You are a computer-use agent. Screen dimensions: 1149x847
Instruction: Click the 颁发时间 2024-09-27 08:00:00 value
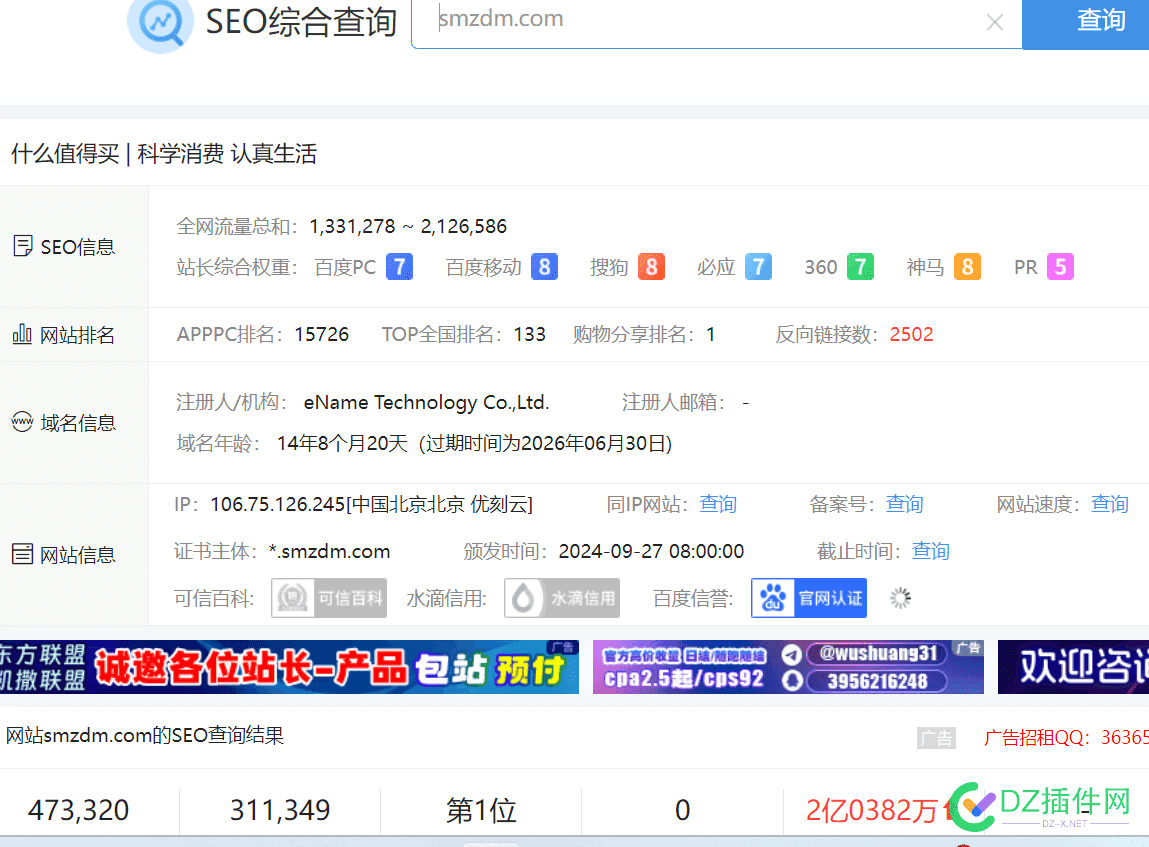coord(651,551)
